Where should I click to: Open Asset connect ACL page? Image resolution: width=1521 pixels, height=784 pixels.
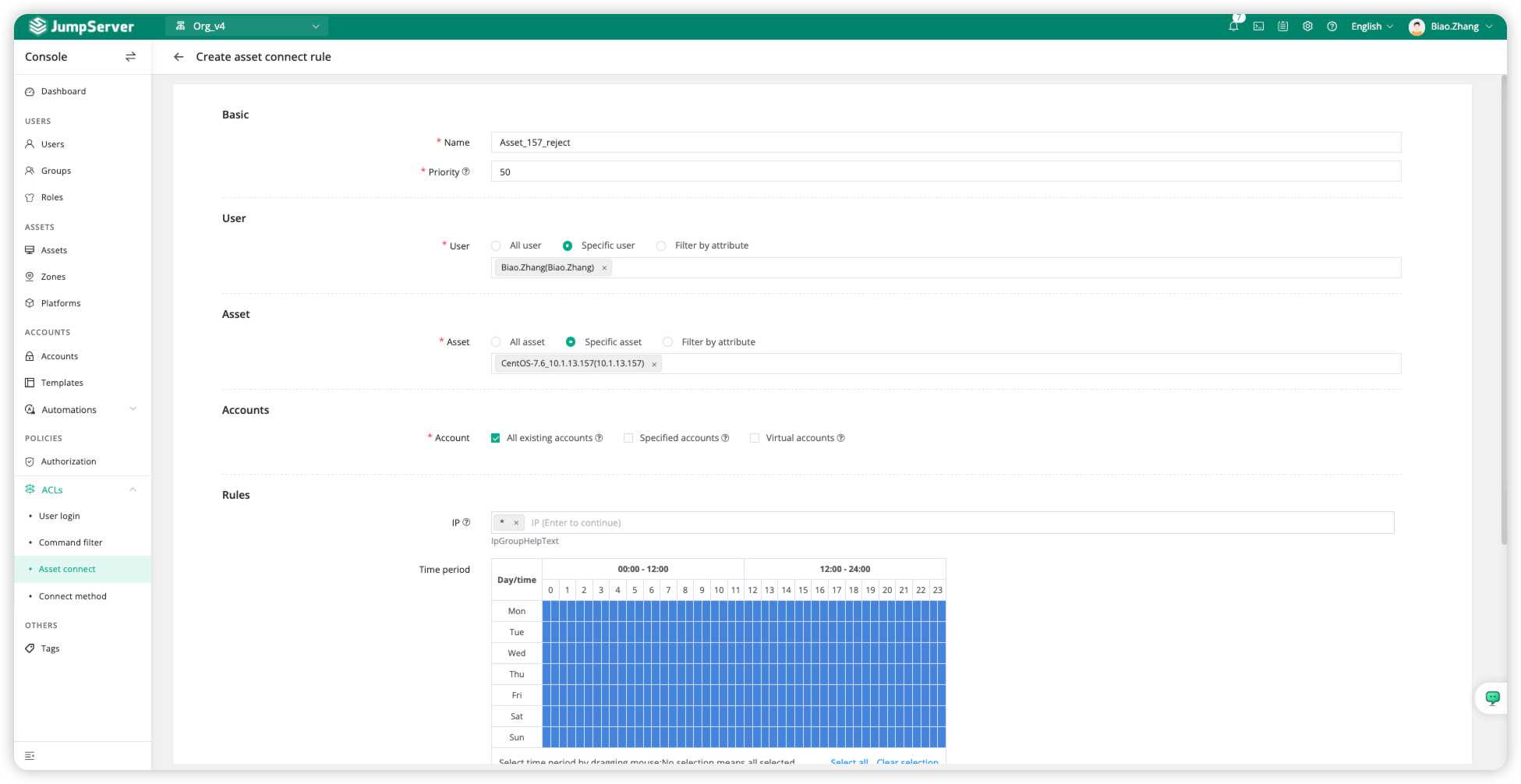[83, 569]
